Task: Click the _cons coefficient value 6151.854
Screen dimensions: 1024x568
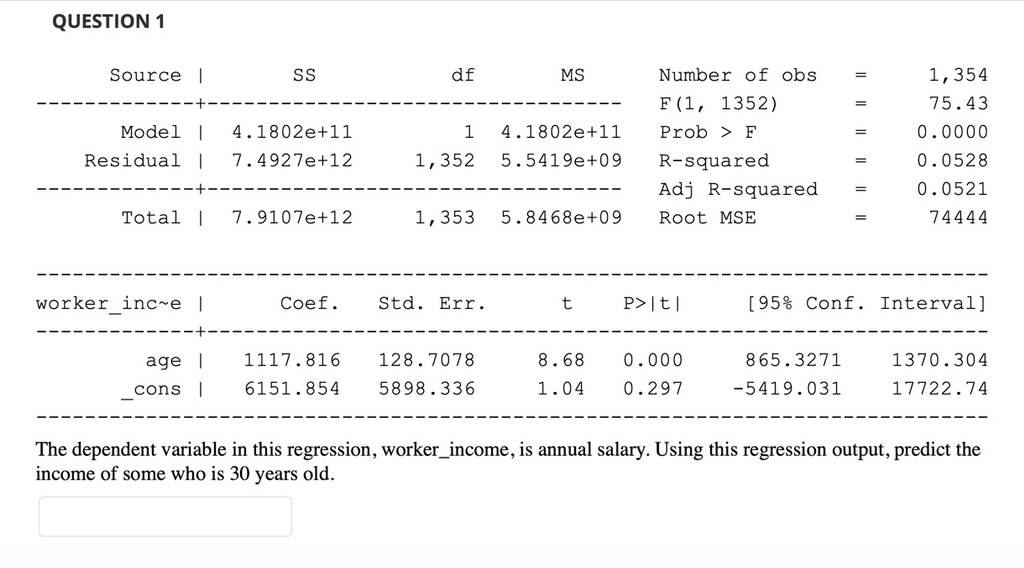Action: click(292, 388)
